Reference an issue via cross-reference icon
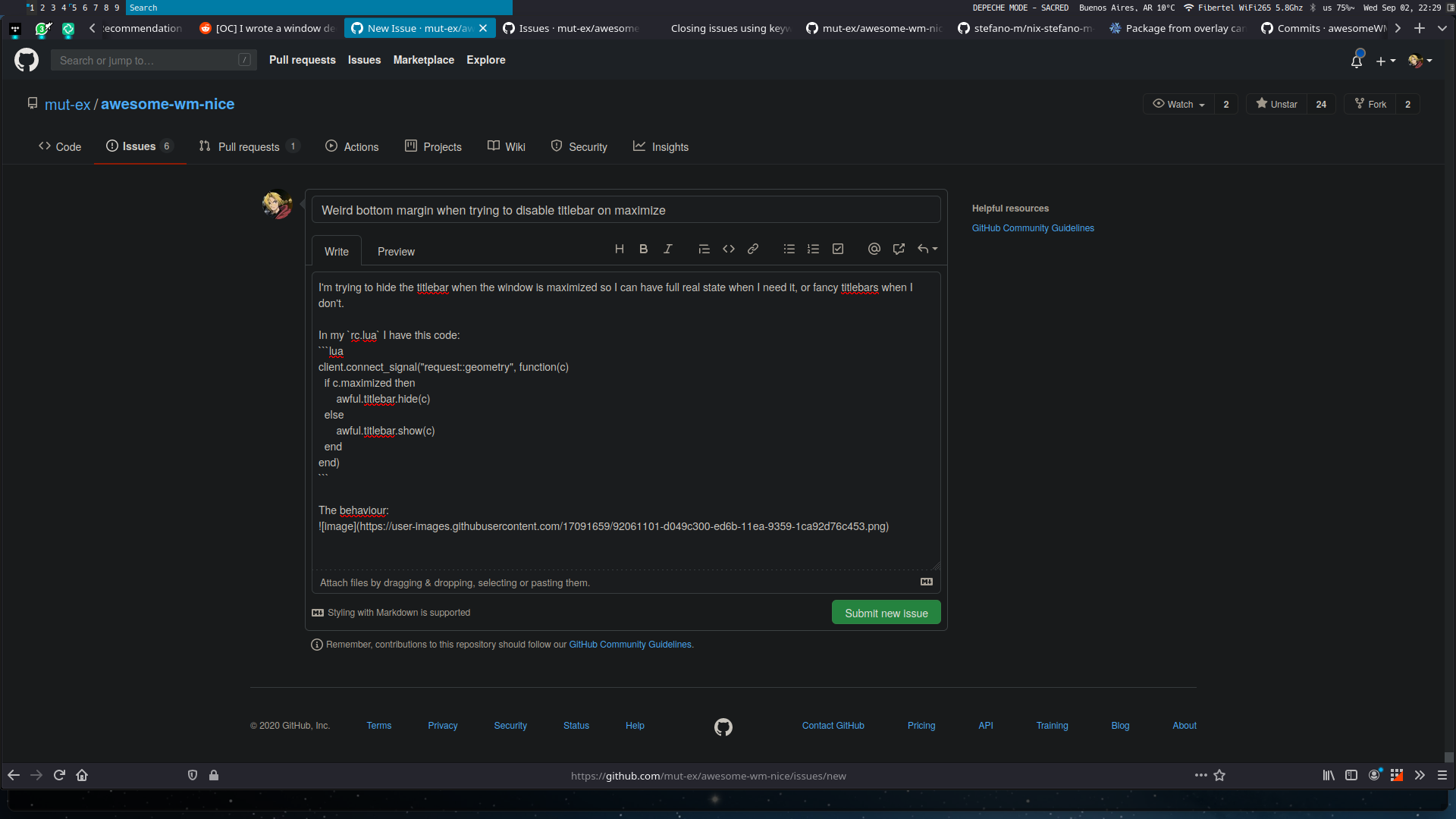Screen dimensions: 1456x819 click(899, 249)
